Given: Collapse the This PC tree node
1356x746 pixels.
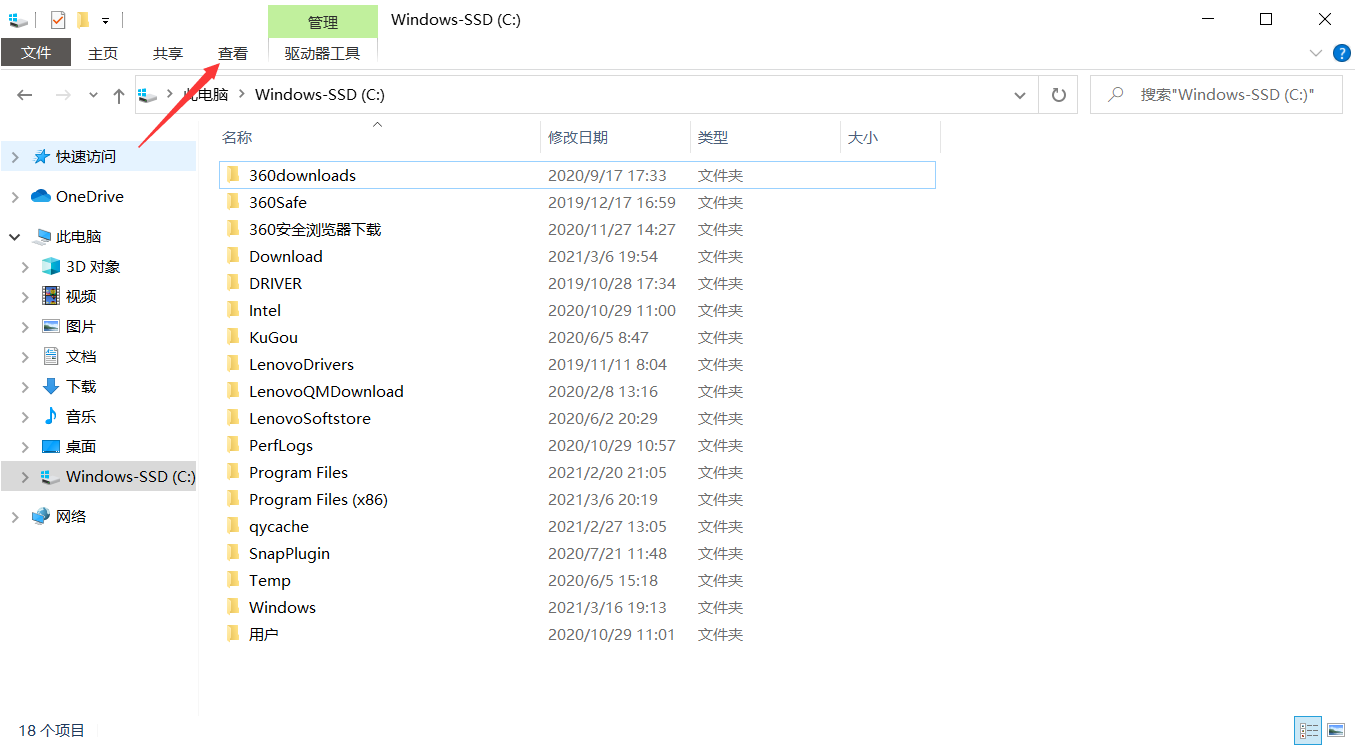Looking at the screenshot, I should pyautogui.click(x=14, y=237).
